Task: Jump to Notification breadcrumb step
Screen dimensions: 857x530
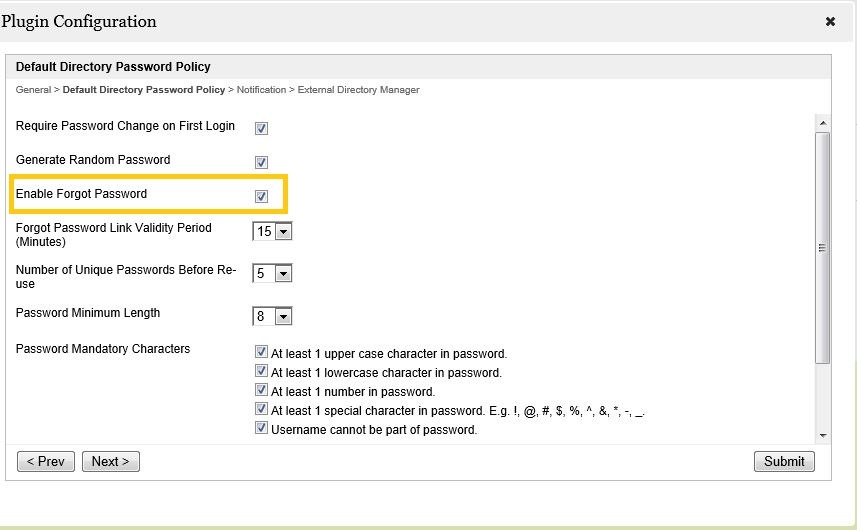Action: pyautogui.click(x=261, y=90)
